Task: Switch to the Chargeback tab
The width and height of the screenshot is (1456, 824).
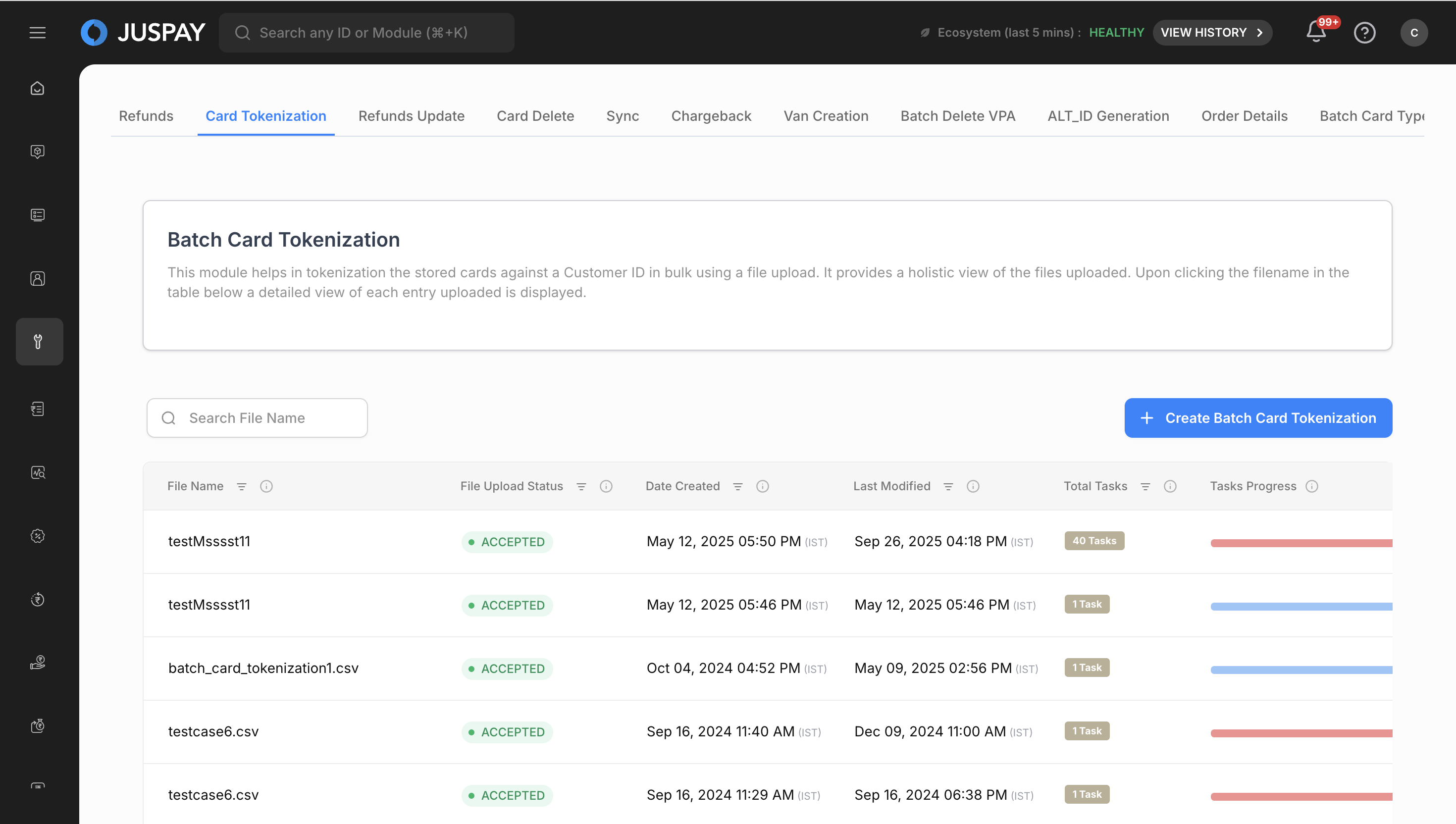Action: coord(711,116)
